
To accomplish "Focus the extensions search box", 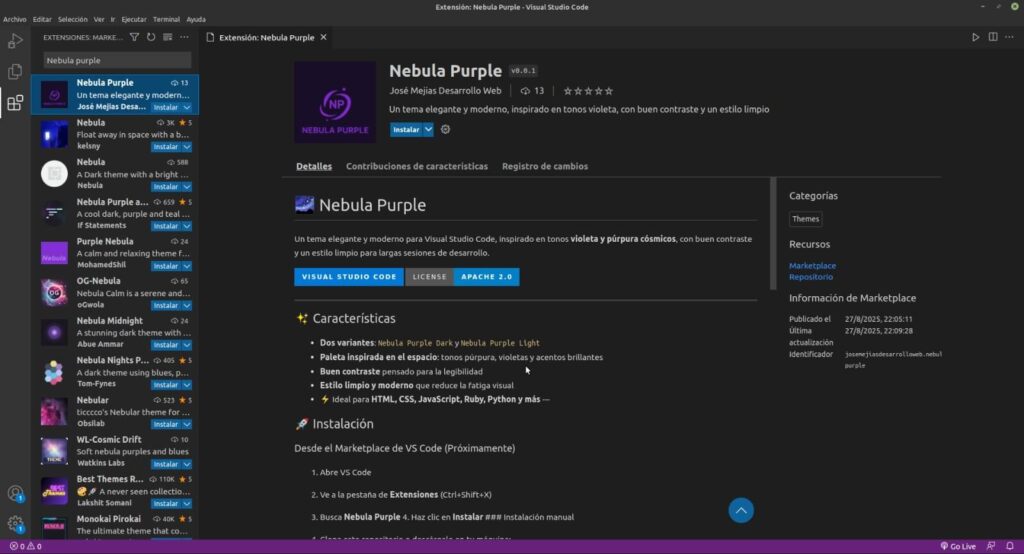I will click(x=118, y=60).
